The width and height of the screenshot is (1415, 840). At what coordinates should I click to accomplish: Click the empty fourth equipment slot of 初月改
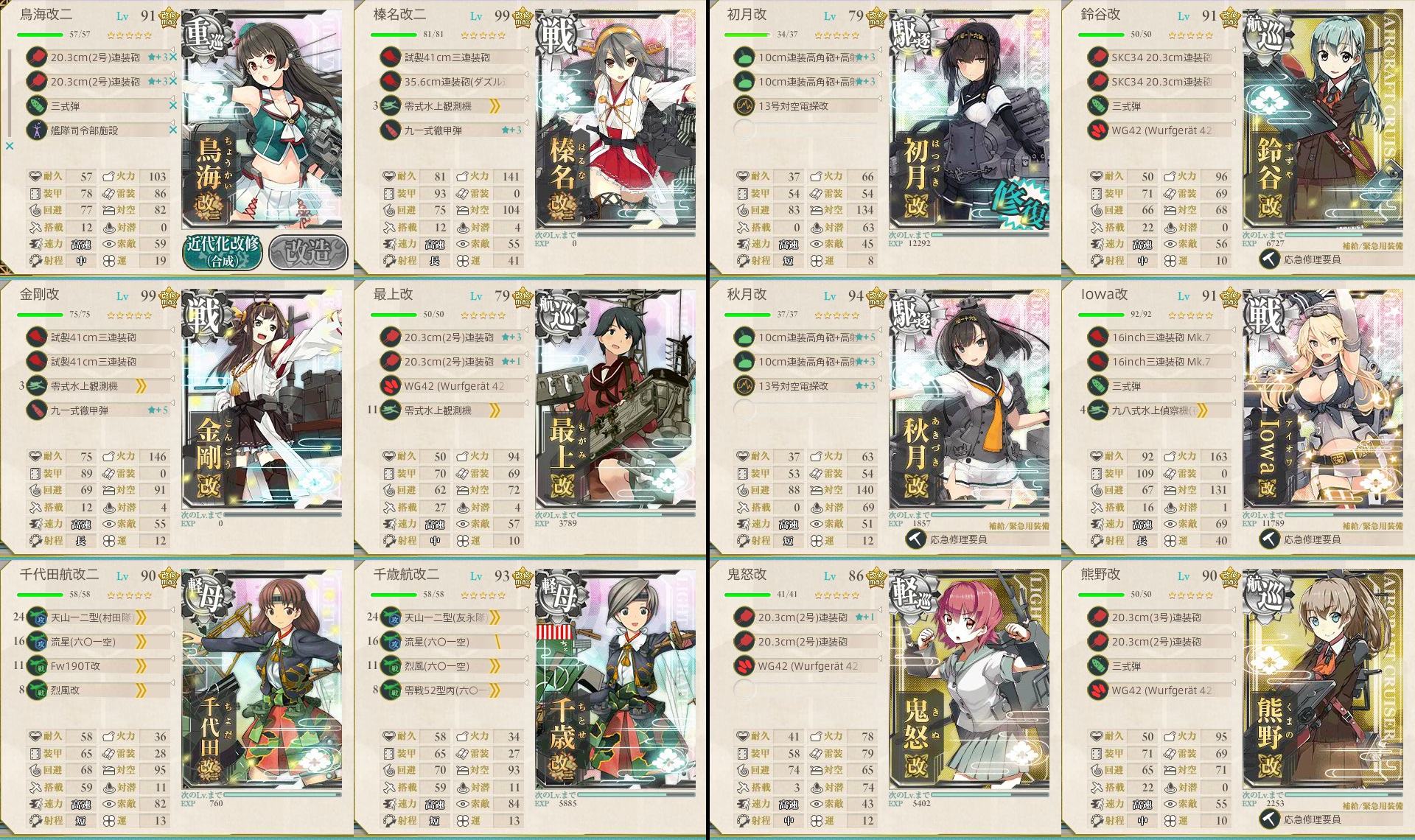coord(806,130)
